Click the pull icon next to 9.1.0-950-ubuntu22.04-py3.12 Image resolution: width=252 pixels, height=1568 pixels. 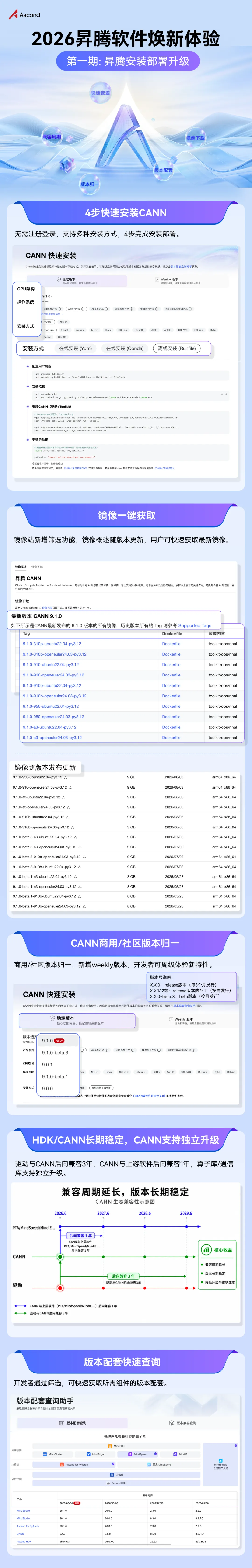click(65, 777)
